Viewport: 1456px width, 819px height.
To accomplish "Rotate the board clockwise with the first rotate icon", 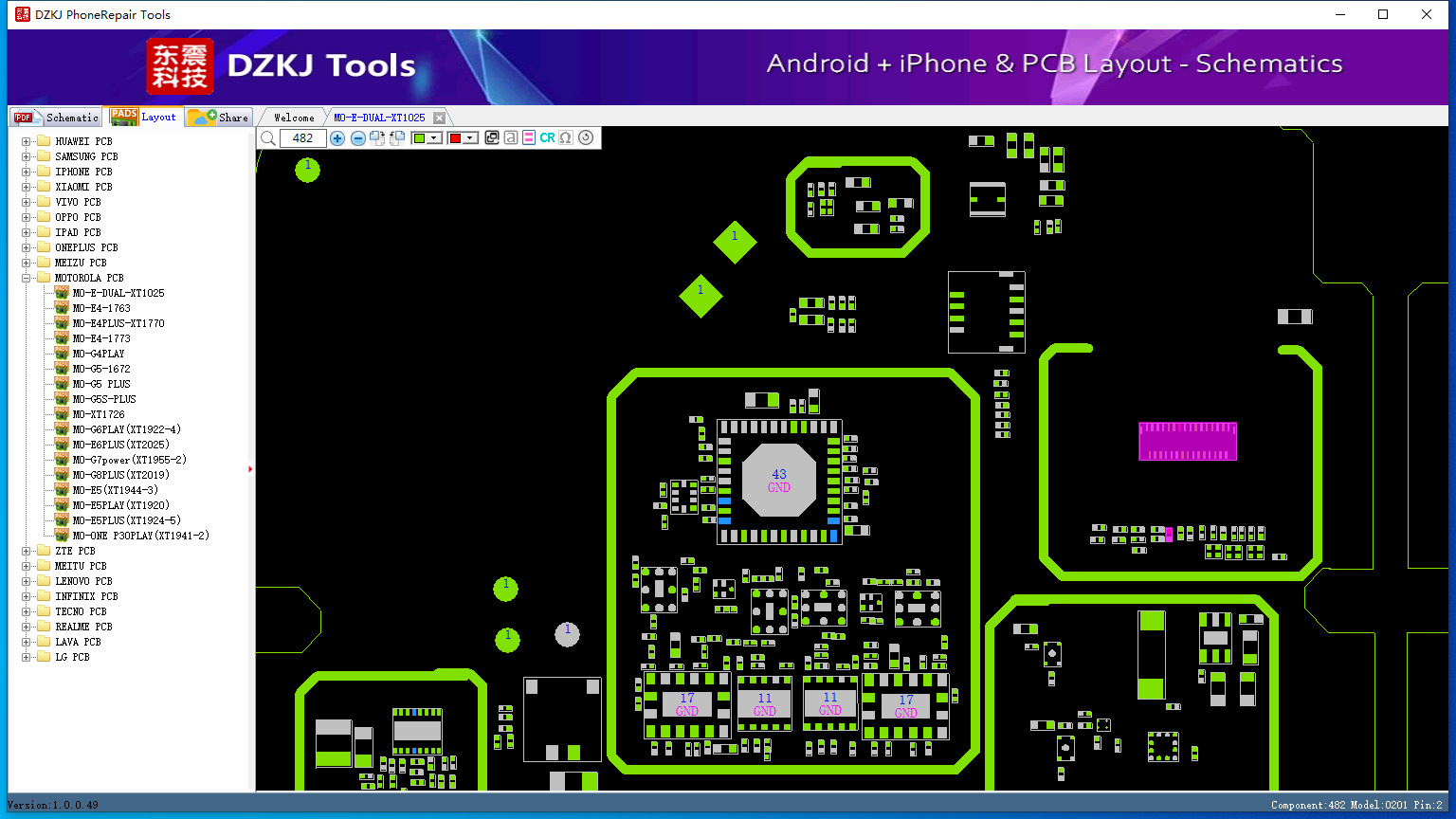I will 377,138.
